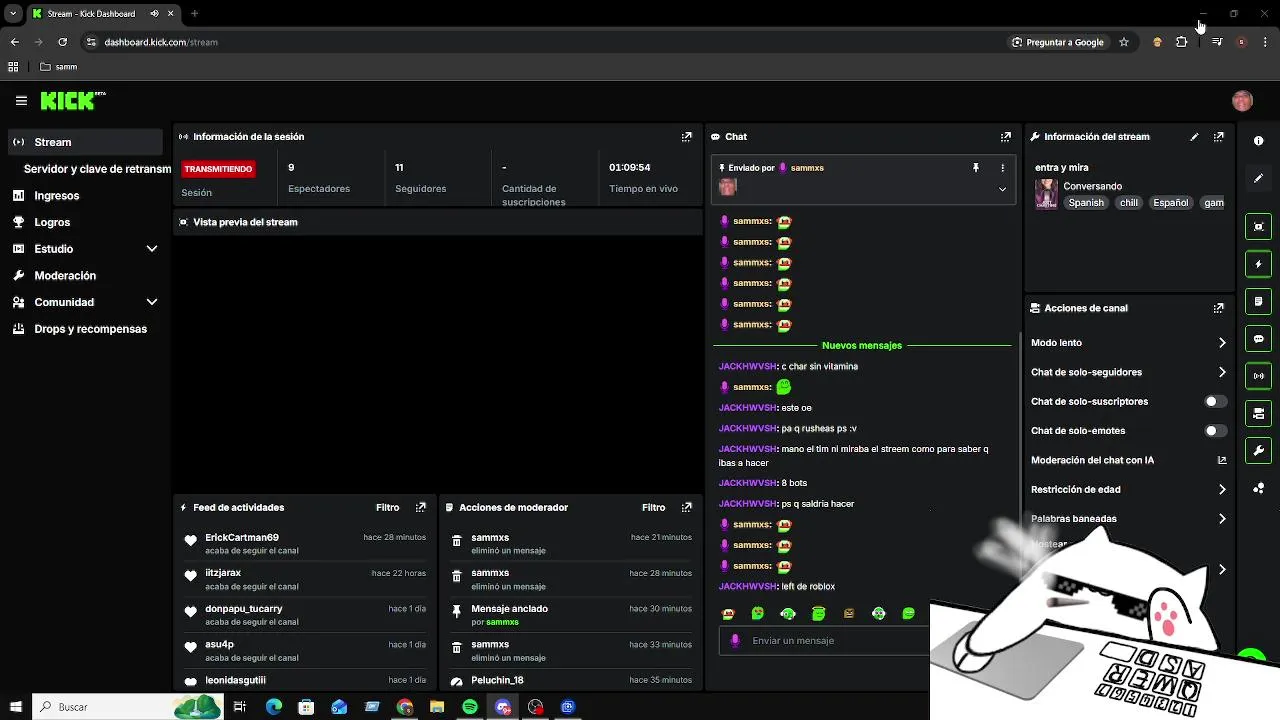Pop out the Acciones de canal panel
Image resolution: width=1280 pixels, height=720 pixels.
pos(1218,308)
